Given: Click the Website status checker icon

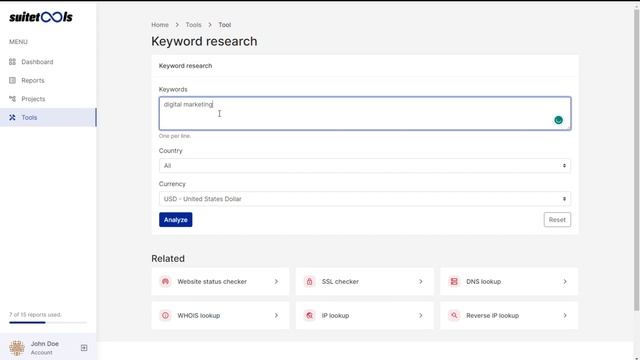Looking at the screenshot, I should coord(165,282).
